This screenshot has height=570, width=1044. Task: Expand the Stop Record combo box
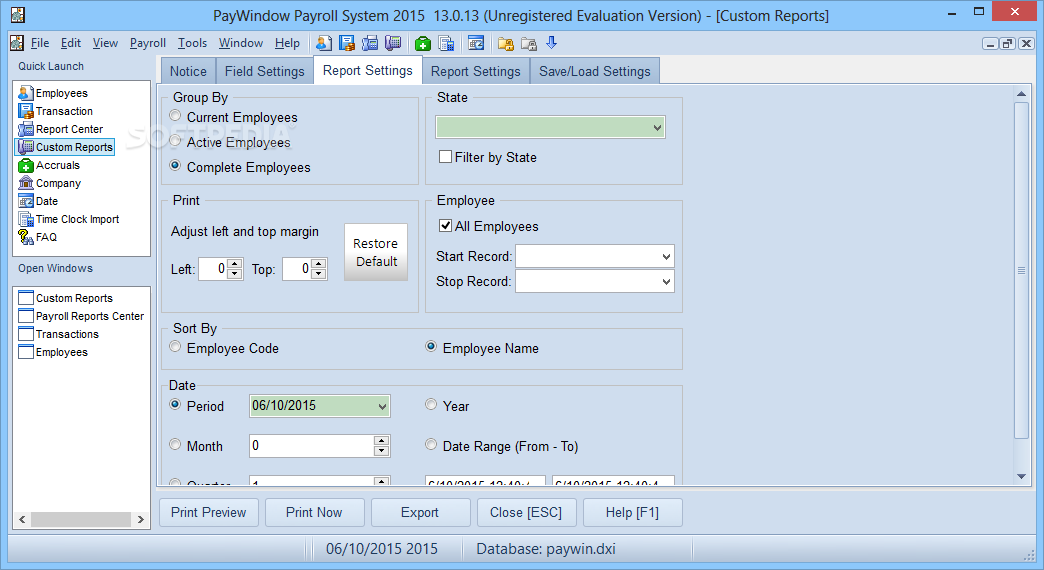click(x=666, y=282)
